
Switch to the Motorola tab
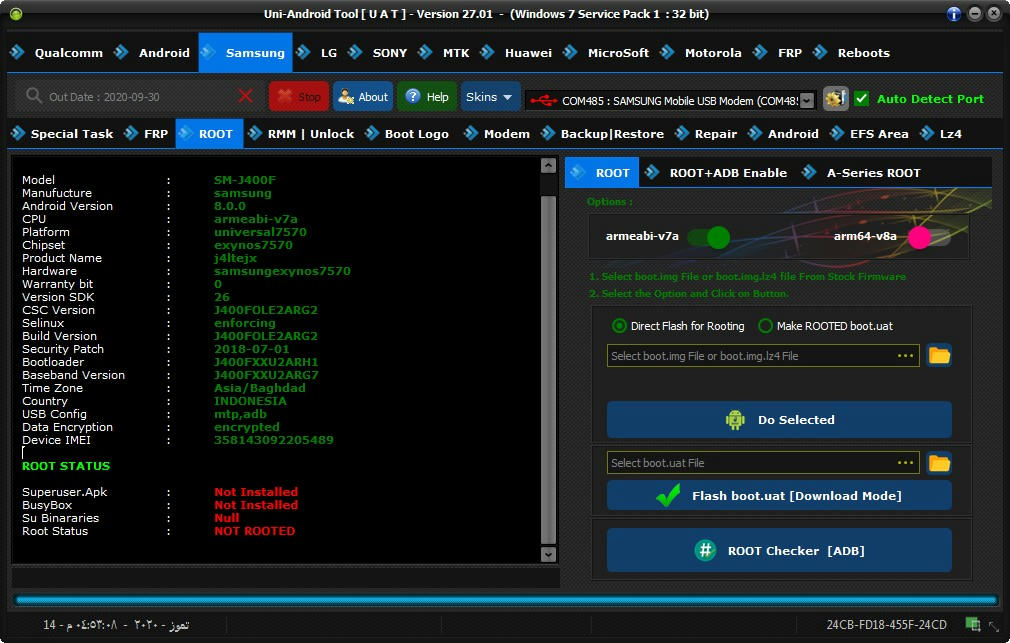[x=701, y=53]
